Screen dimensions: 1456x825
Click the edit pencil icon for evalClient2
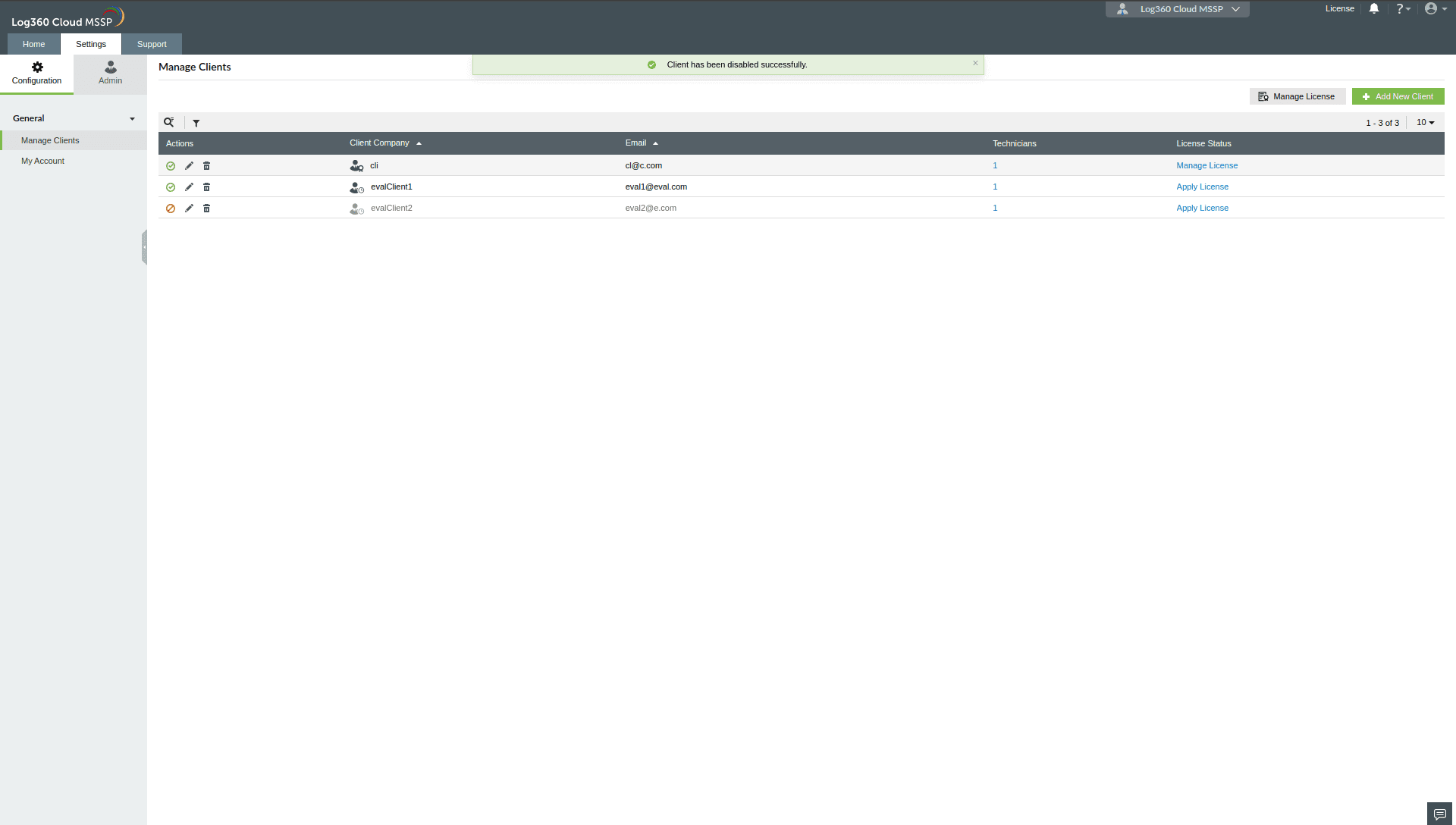[188, 208]
